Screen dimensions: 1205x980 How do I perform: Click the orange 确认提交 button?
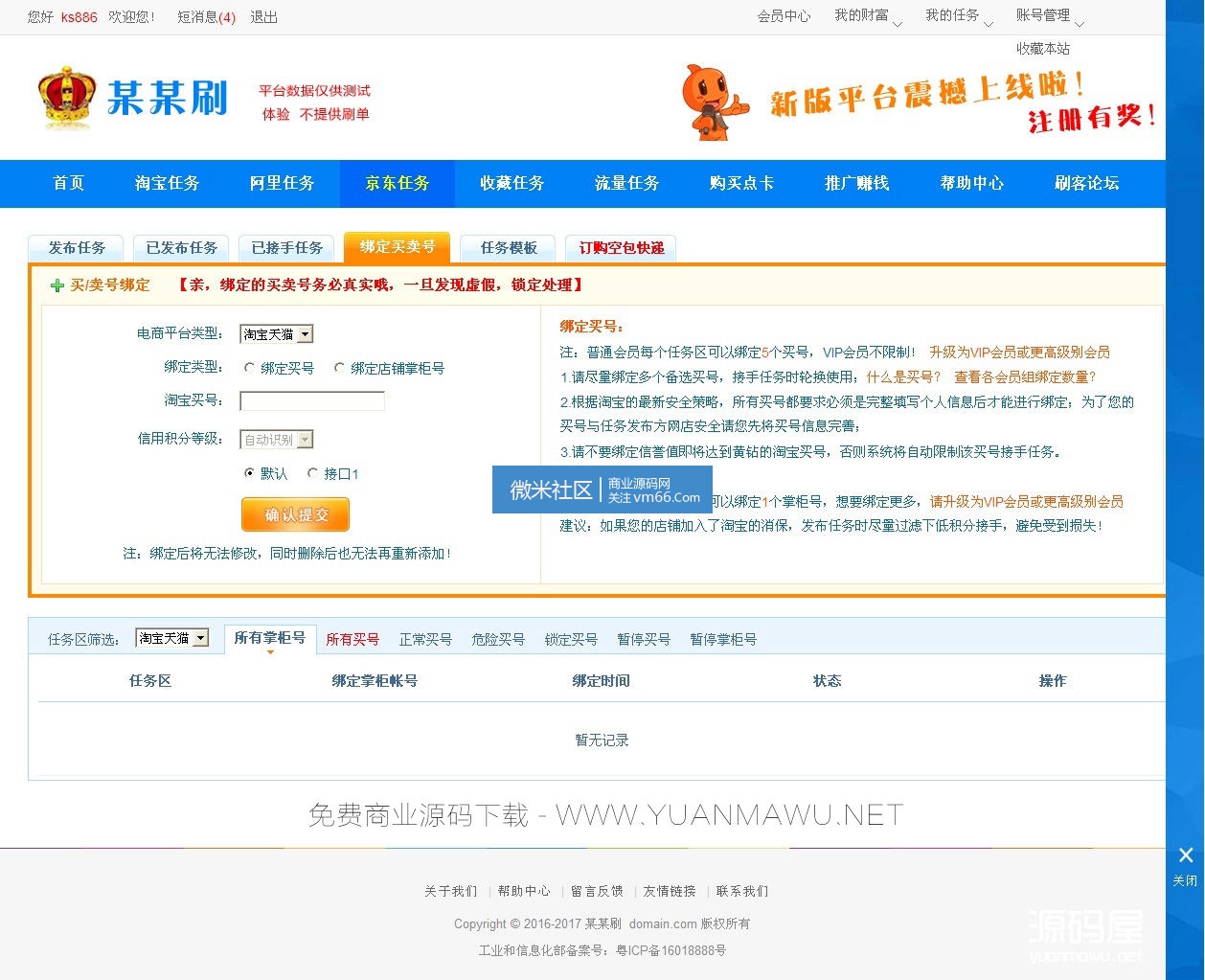coord(295,514)
